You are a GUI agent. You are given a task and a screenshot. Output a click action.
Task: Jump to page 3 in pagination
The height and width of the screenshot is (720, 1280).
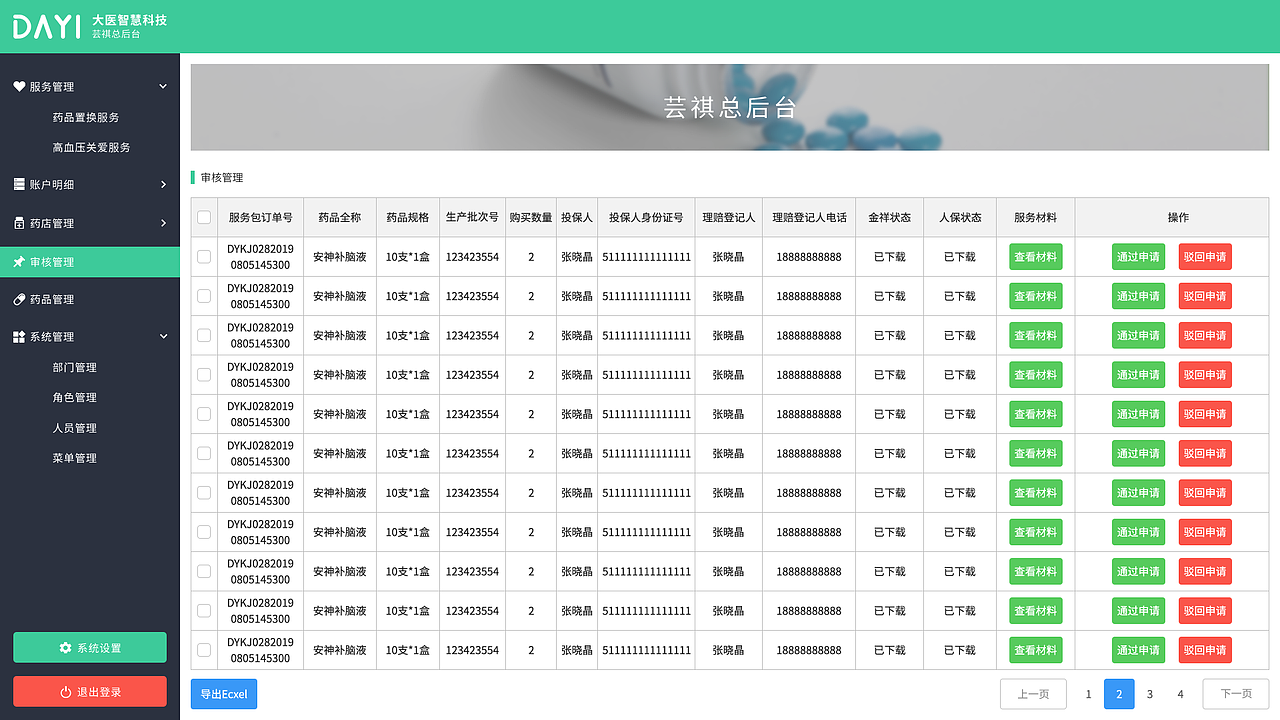click(1150, 694)
